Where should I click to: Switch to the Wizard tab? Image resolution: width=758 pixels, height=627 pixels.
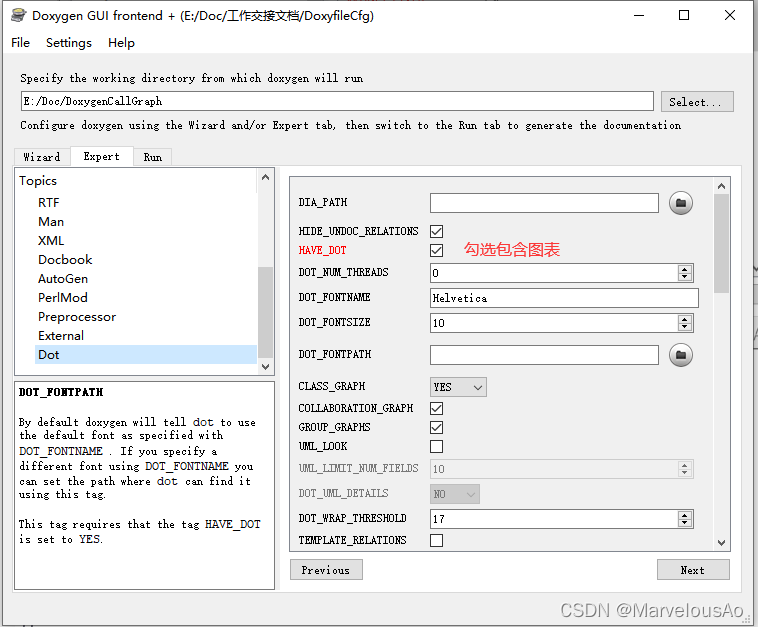click(x=42, y=157)
